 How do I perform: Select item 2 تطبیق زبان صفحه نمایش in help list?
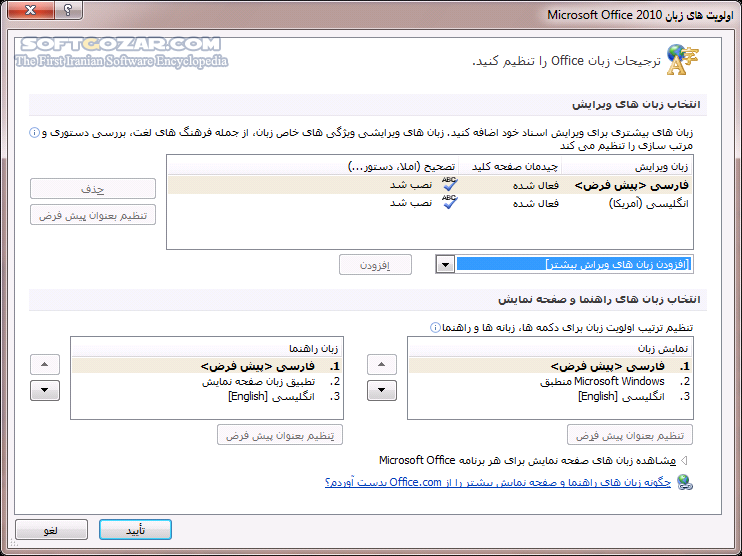[206, 381]
